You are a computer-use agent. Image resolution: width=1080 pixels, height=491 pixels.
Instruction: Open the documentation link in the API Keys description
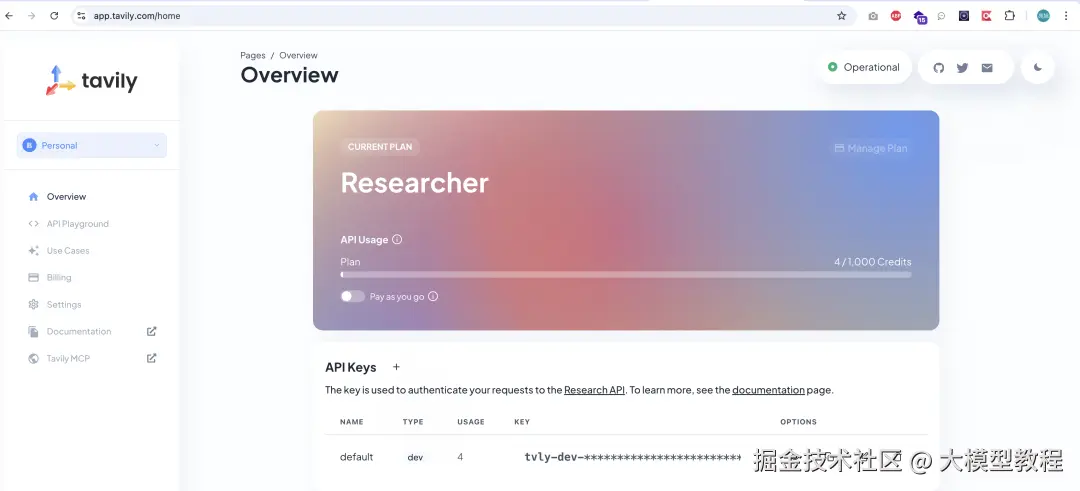coord(768,390)
